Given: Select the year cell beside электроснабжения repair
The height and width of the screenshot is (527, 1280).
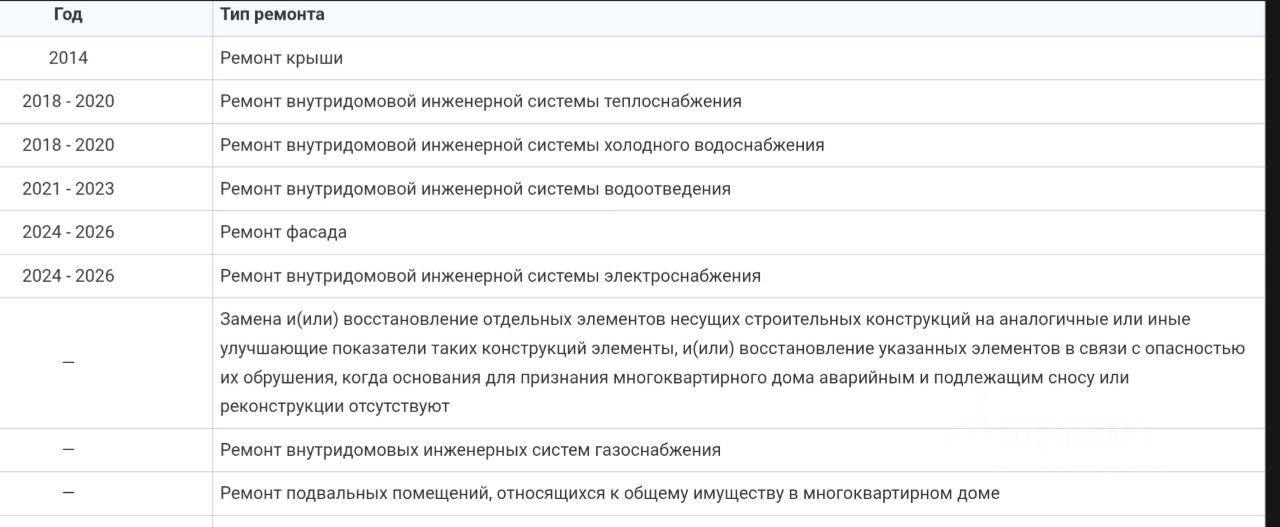Looking at the screenshot, I should [x=68, y=276].
